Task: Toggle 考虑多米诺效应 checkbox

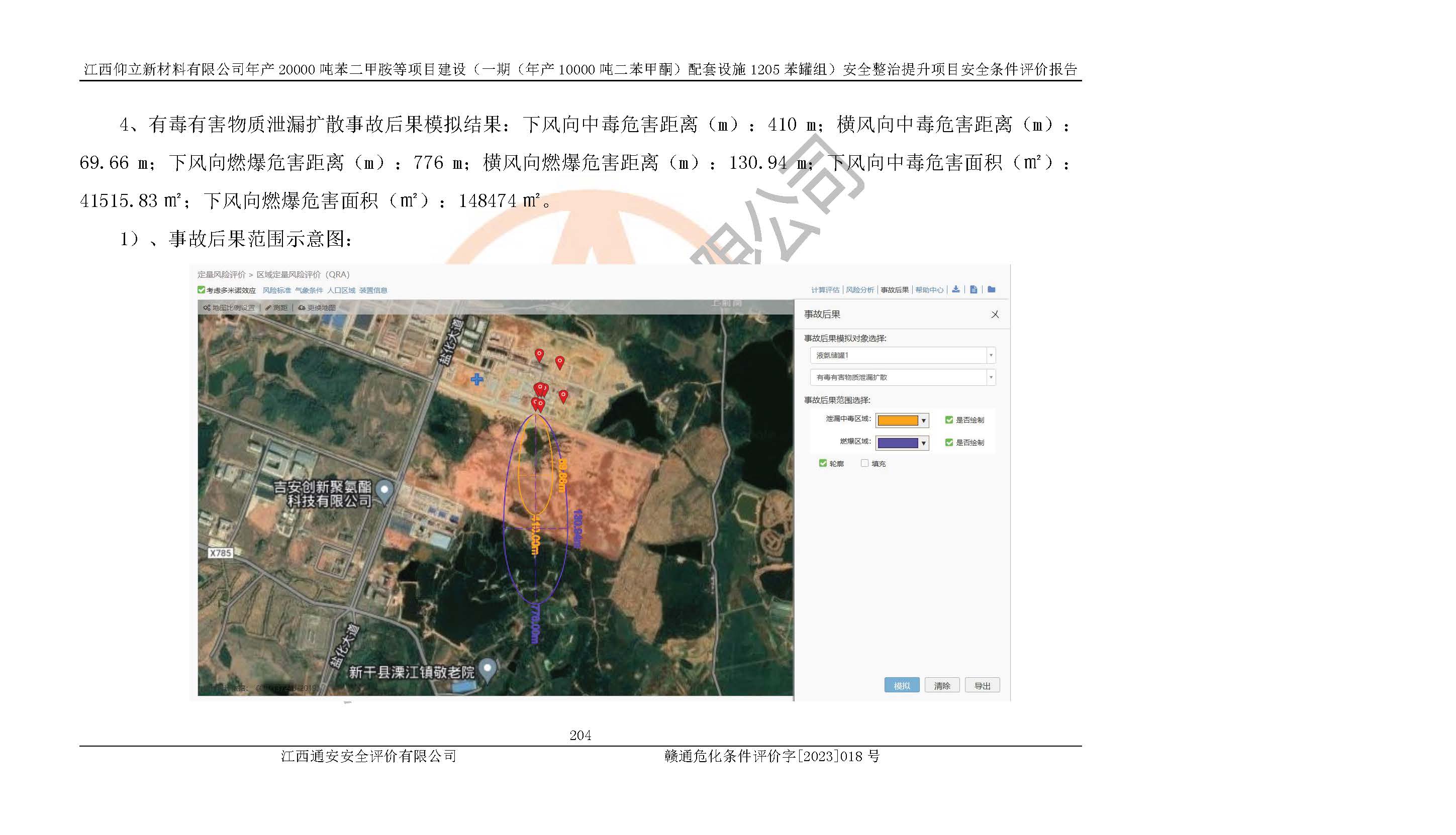Action: (x=202, y=290)
